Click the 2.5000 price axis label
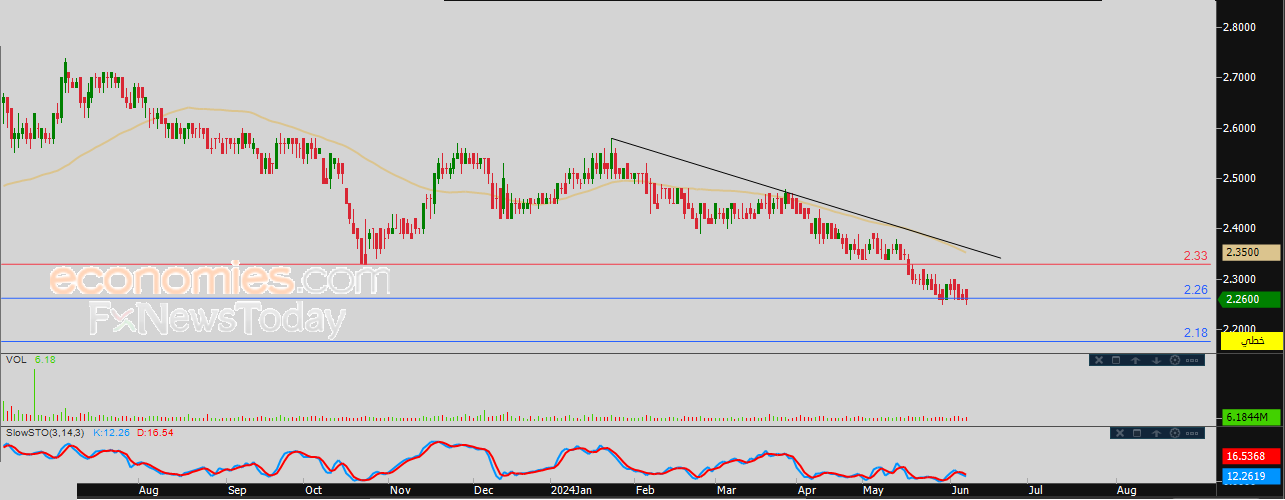The width and height of the screenshot is (1285, 500). pos(1240,178)
